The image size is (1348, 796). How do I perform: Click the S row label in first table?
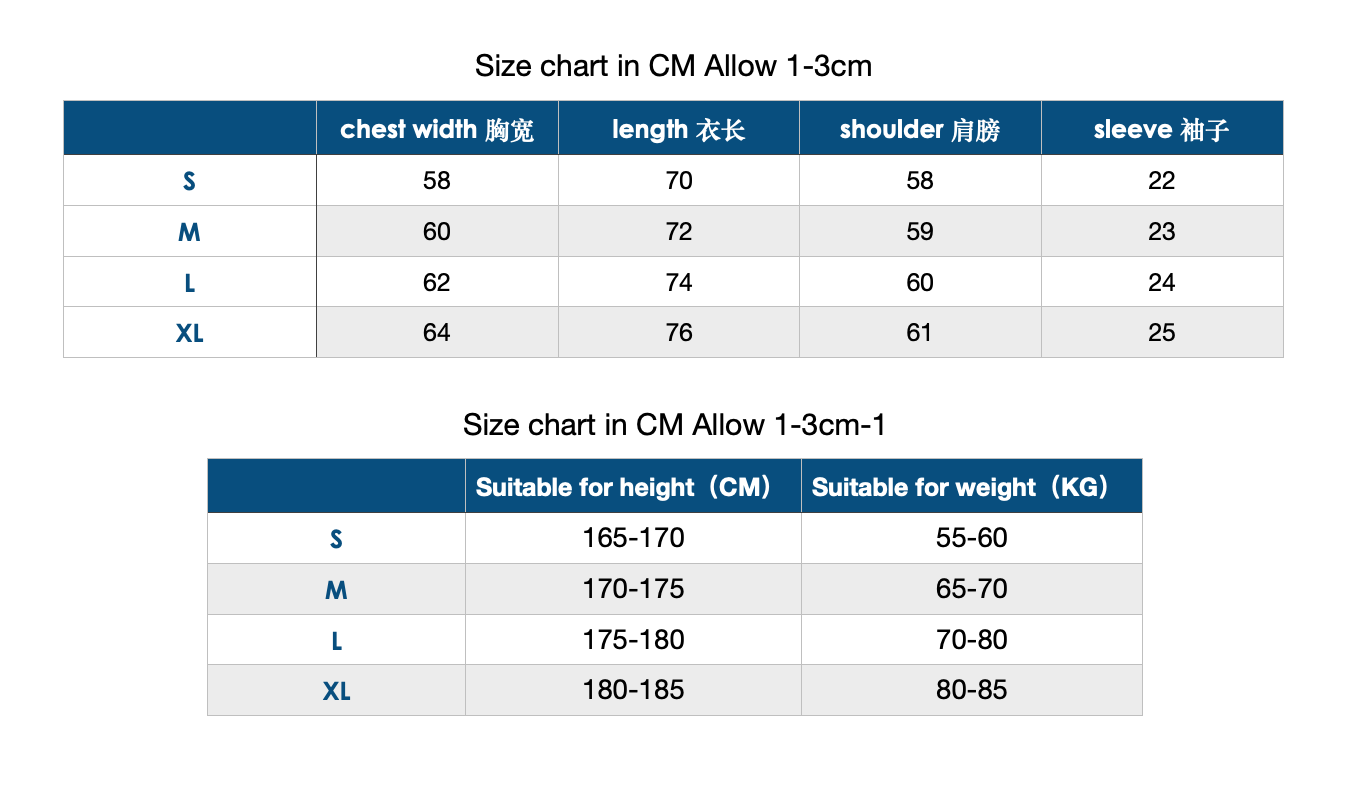click(x=190, y=181)
